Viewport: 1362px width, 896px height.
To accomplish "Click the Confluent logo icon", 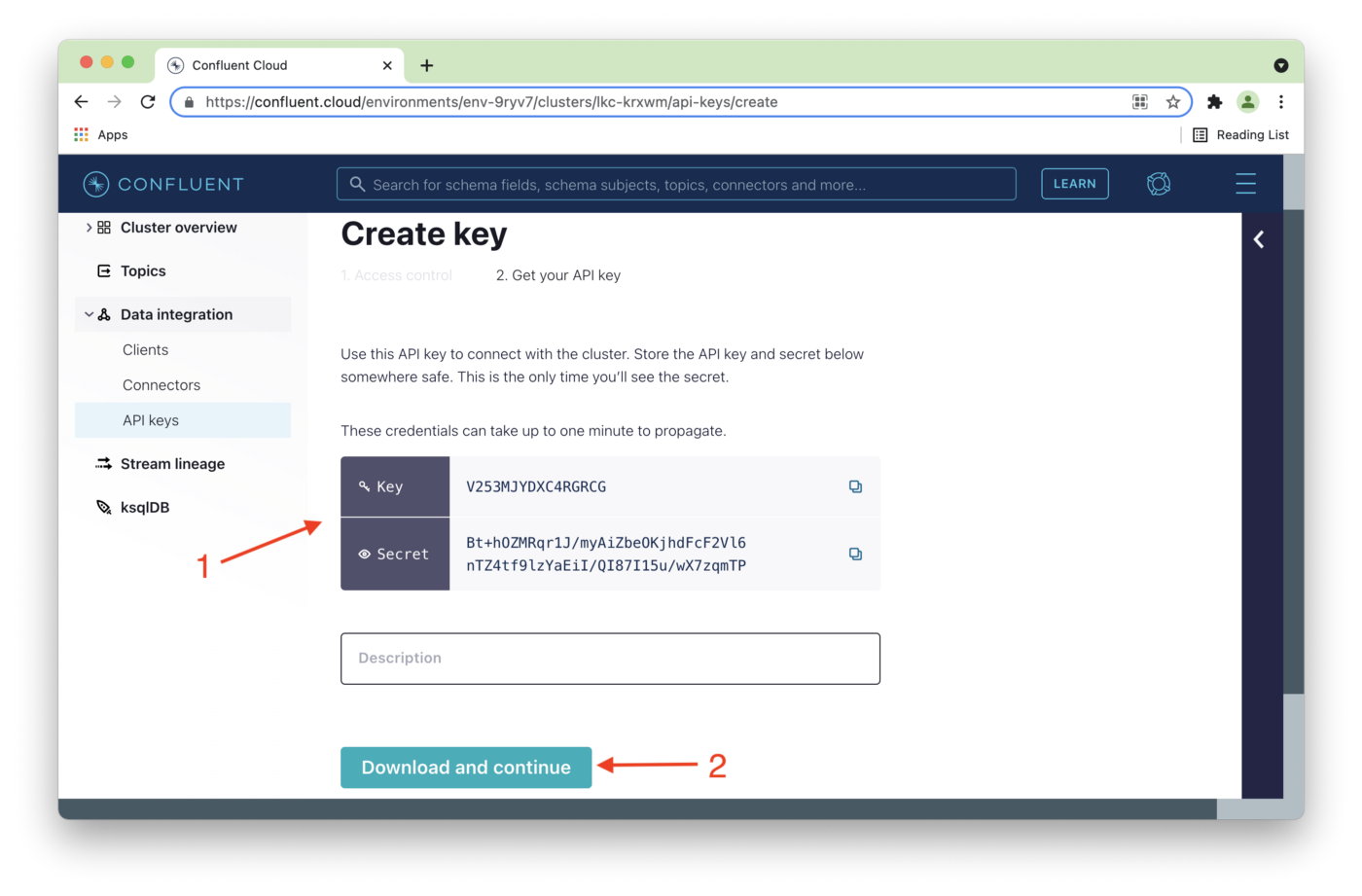I will point(95,184).
